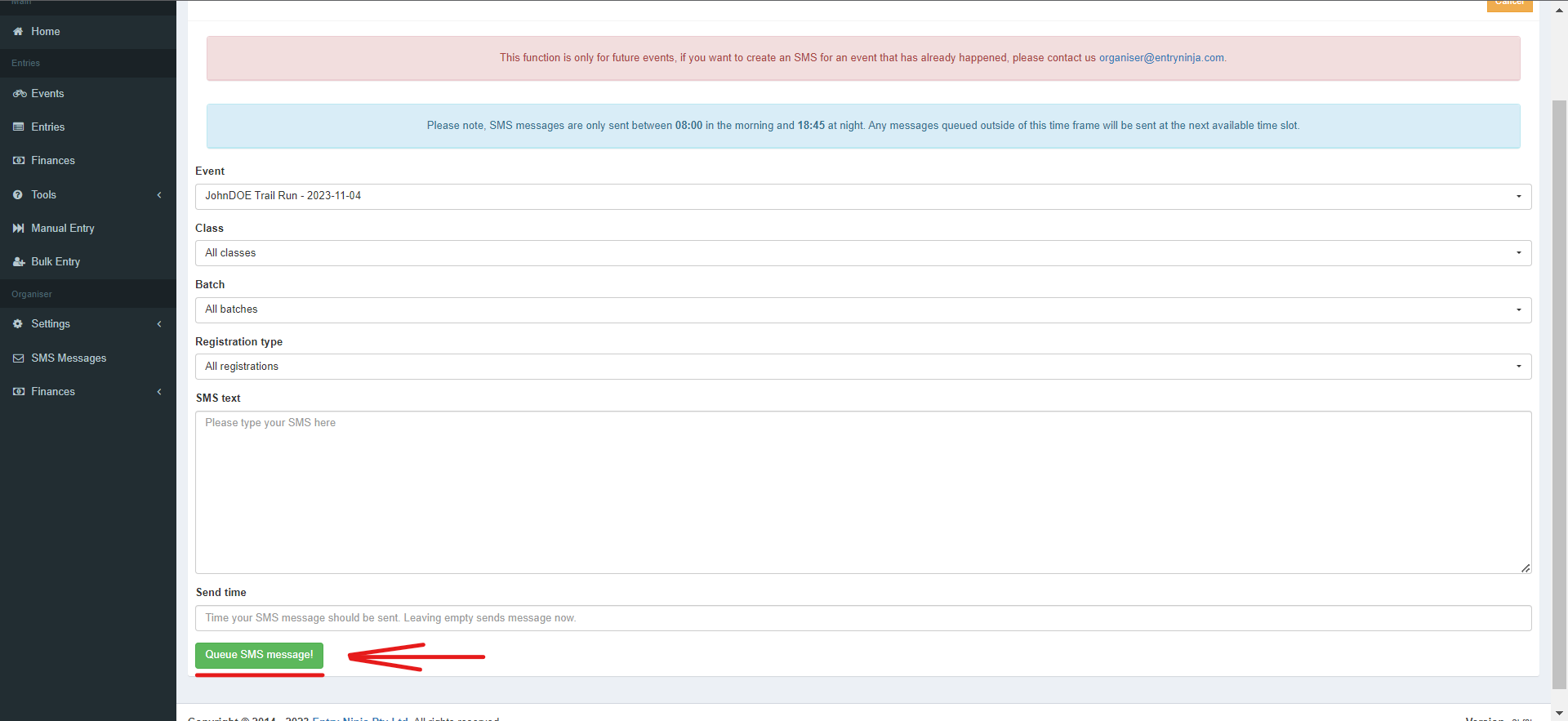Open the Class dropdown showing All classes

coord(863,253)
